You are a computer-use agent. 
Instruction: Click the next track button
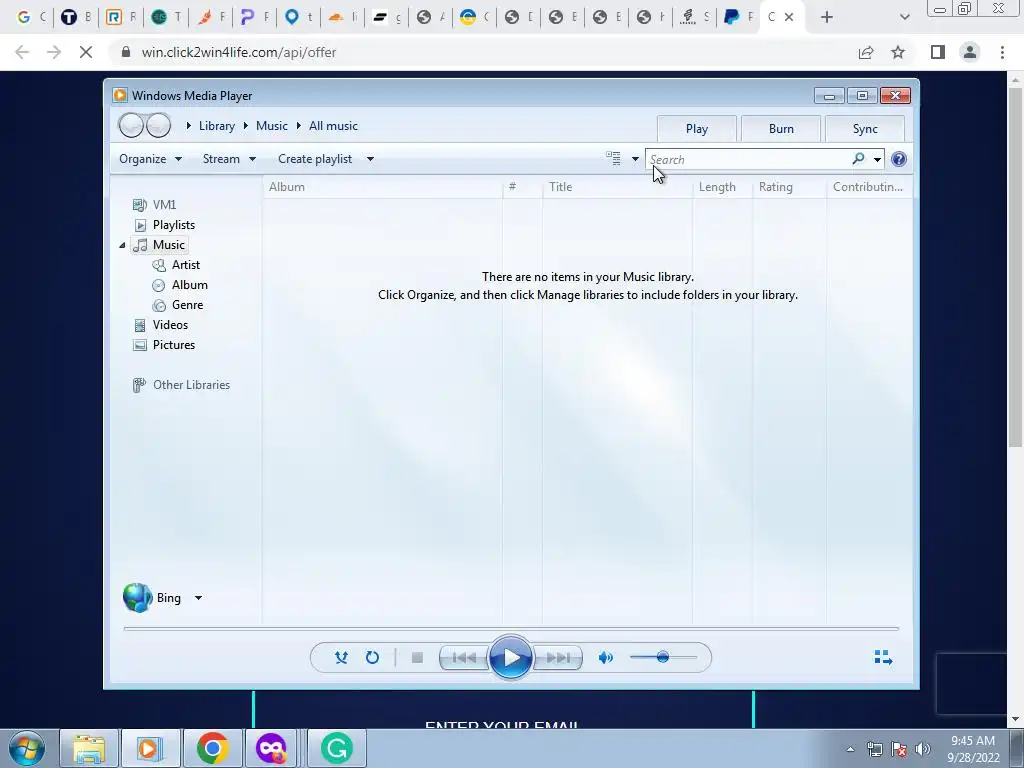pyautogui.click(x=558, y=658)
